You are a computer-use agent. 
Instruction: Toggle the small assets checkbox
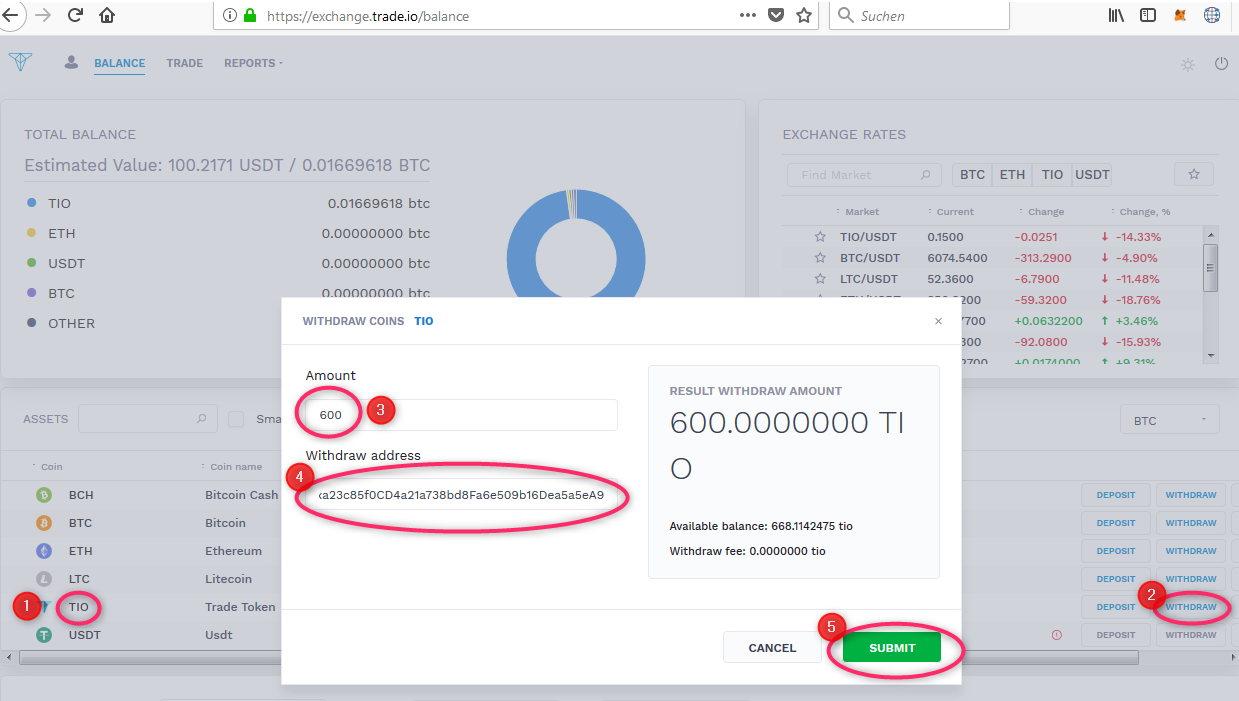pos(236,419)
